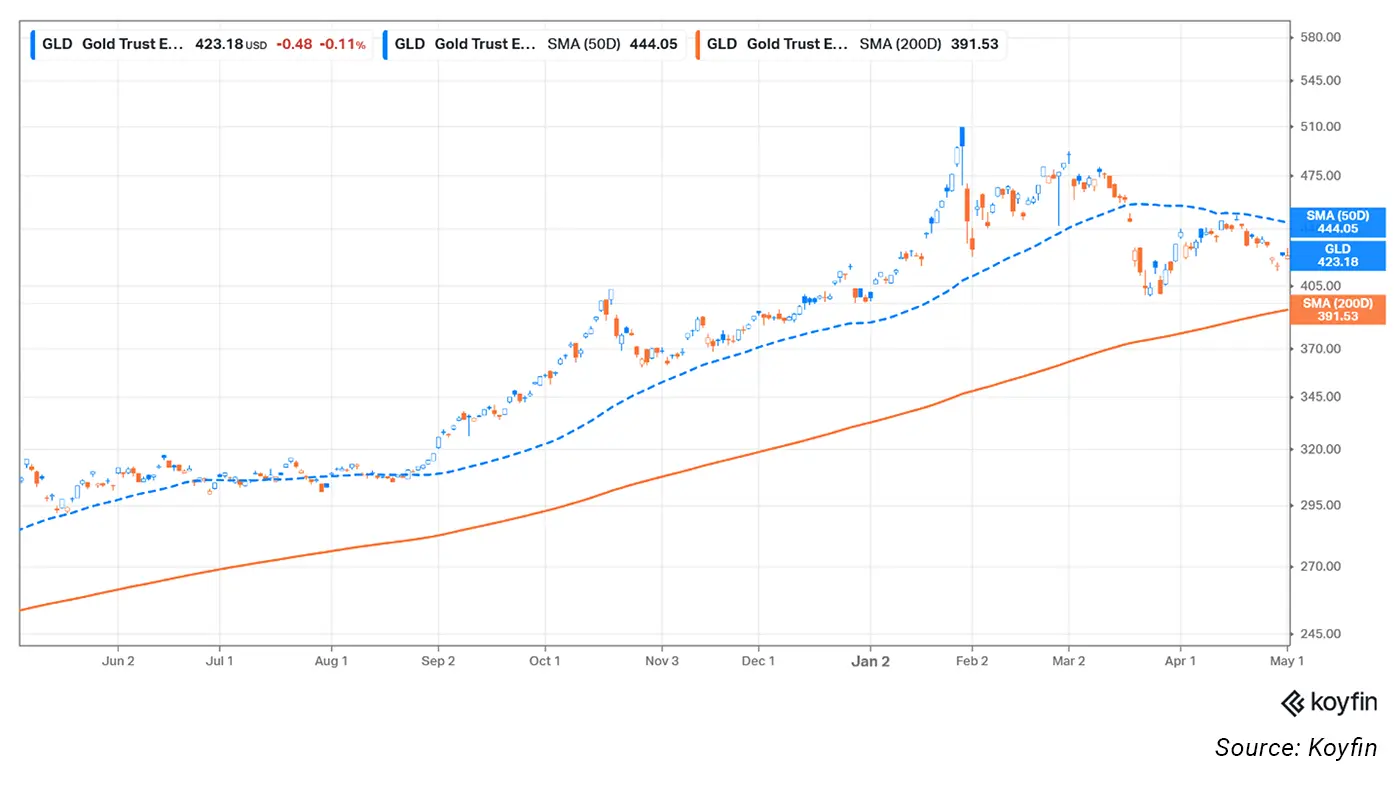Click the orange SMA (200D) axis price tag
The height and width of the screenshot is (786, 1400).
(x=1337, y=309)
